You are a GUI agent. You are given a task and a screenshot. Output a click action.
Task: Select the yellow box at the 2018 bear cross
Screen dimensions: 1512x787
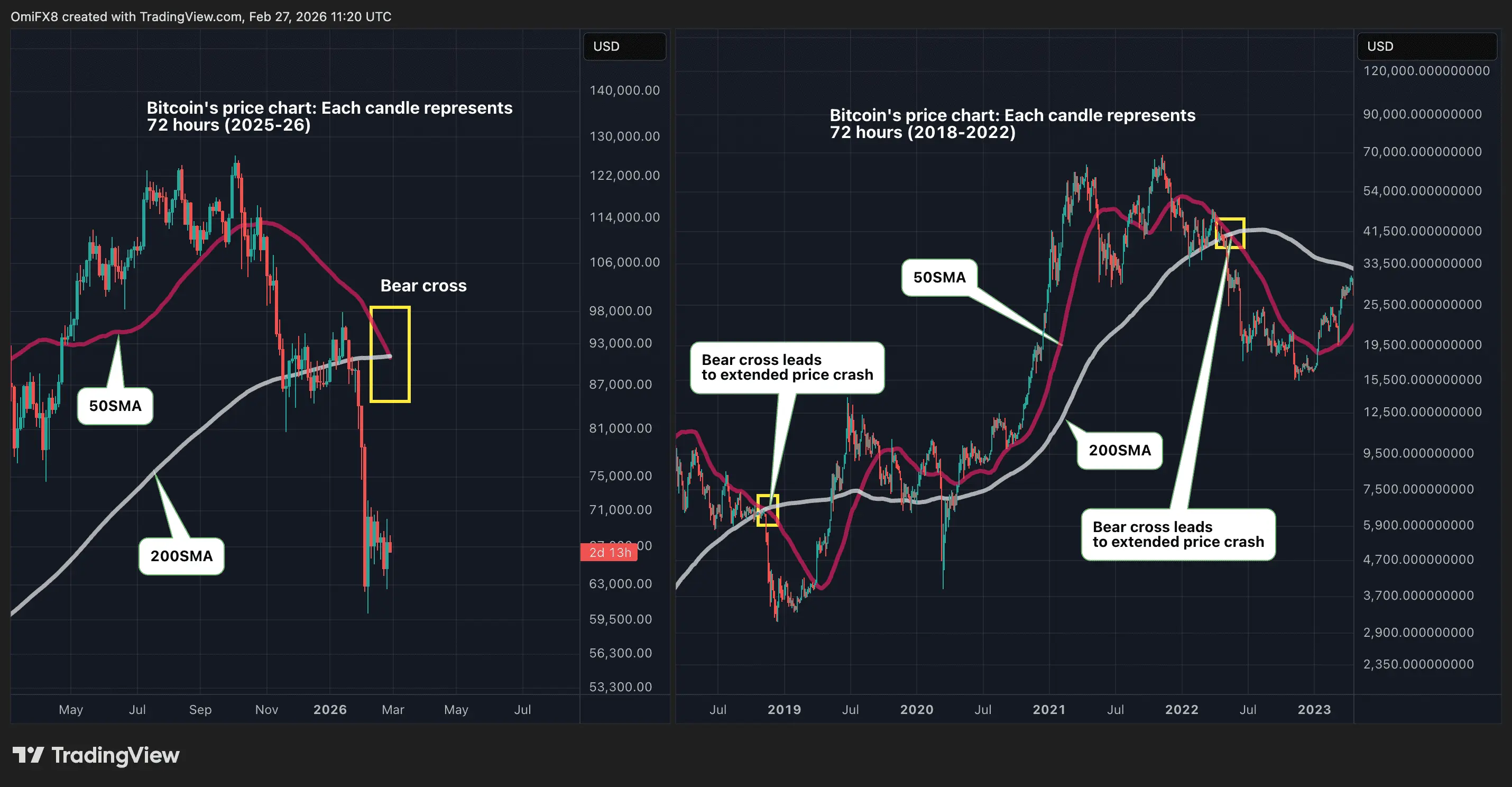pos(768,510)
